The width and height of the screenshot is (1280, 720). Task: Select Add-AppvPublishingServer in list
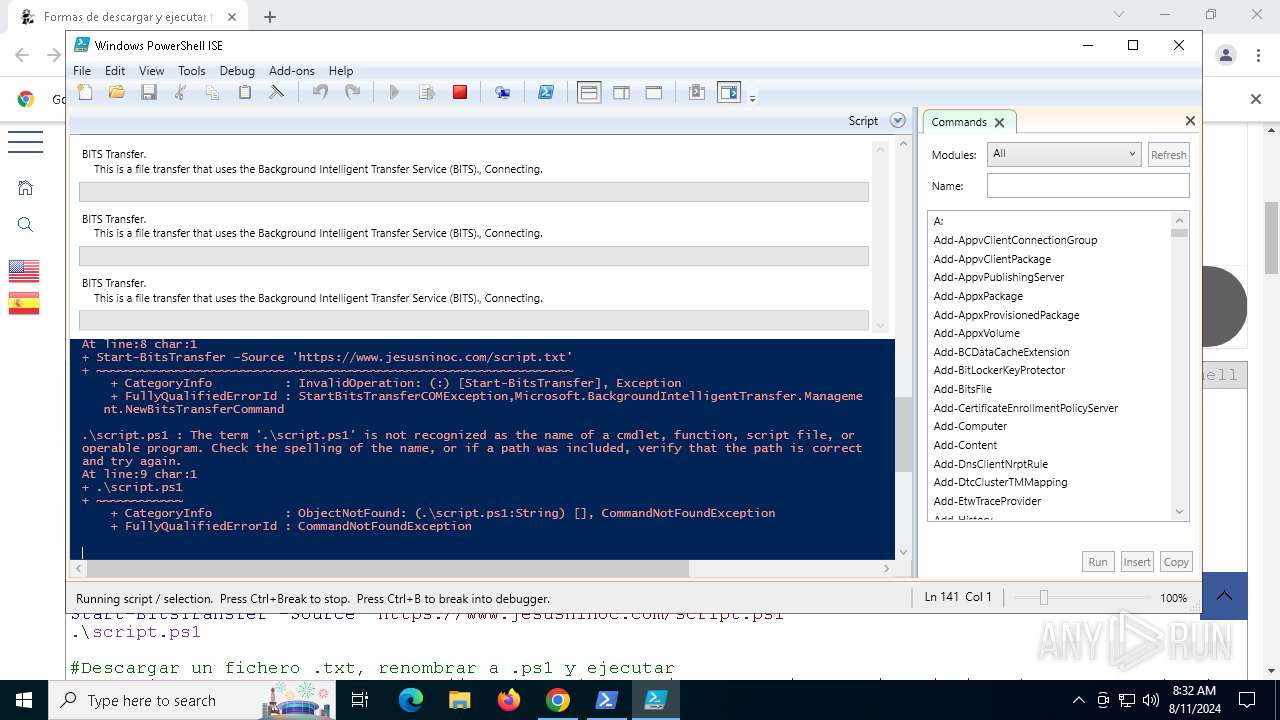coord(998,277)
